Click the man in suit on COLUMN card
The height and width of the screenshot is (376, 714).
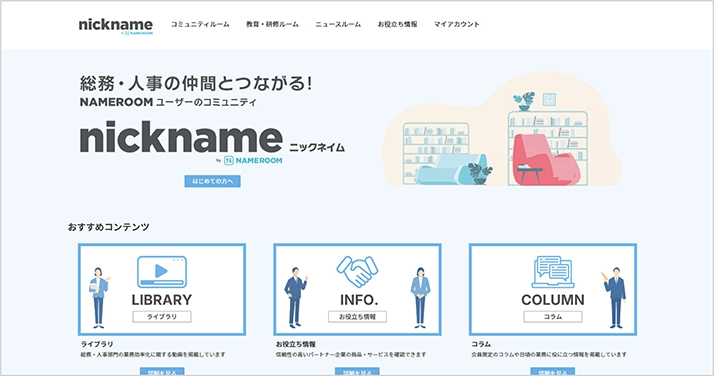[x=614, y=297]
